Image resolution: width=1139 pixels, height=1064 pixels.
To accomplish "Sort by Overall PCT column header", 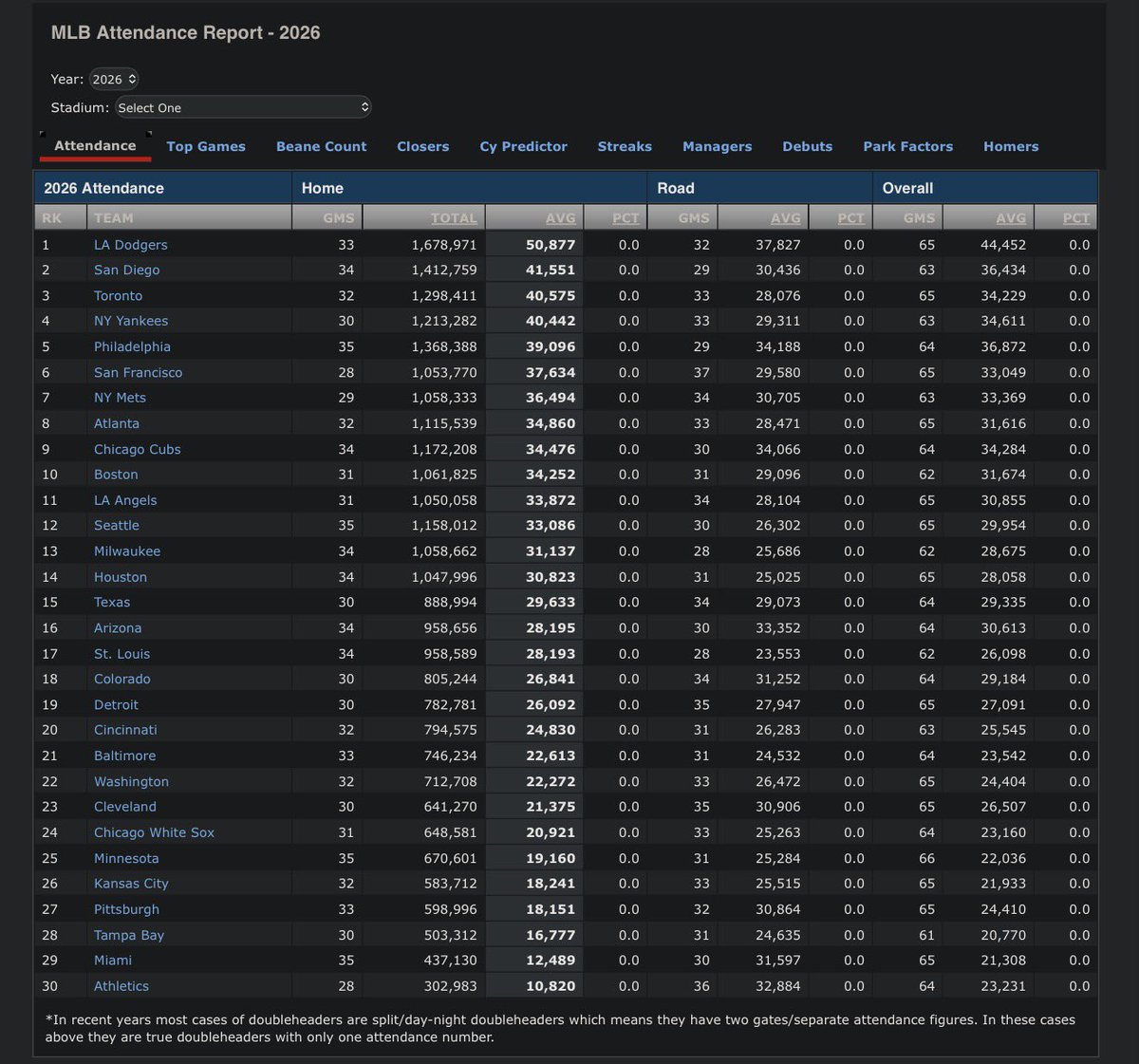I will point(1076,217).
